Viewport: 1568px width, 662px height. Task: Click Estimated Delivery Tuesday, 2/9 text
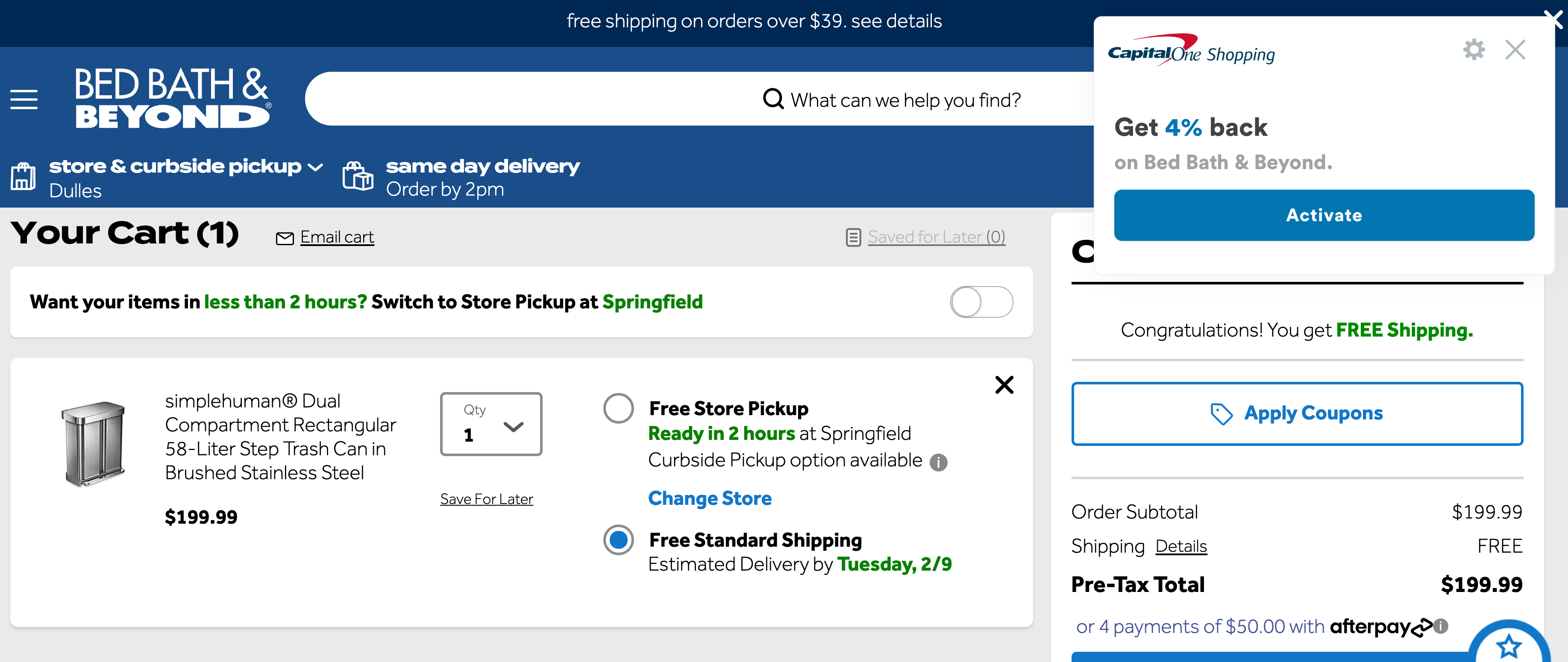[800, 565]
